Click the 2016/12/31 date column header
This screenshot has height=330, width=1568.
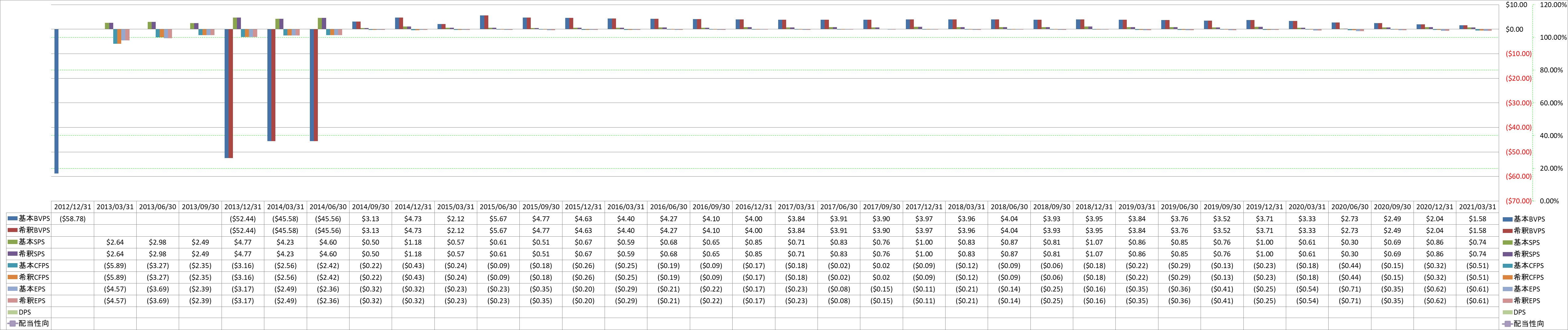[x=754, y=207]
